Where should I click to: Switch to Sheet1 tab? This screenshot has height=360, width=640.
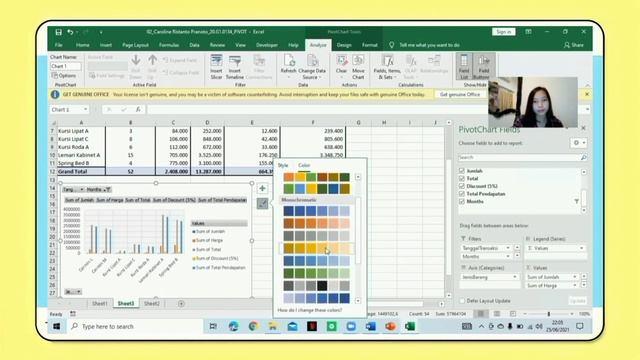(100, 304)
